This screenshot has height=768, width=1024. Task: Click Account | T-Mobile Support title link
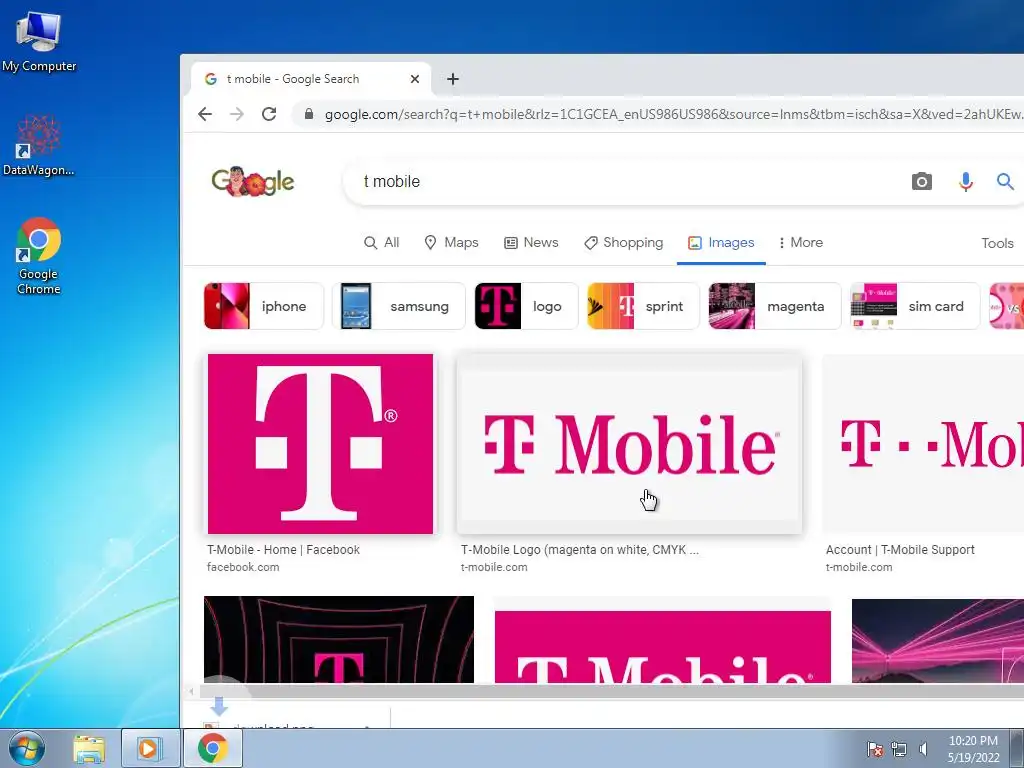pyautogui.click(x=900, y=550)
